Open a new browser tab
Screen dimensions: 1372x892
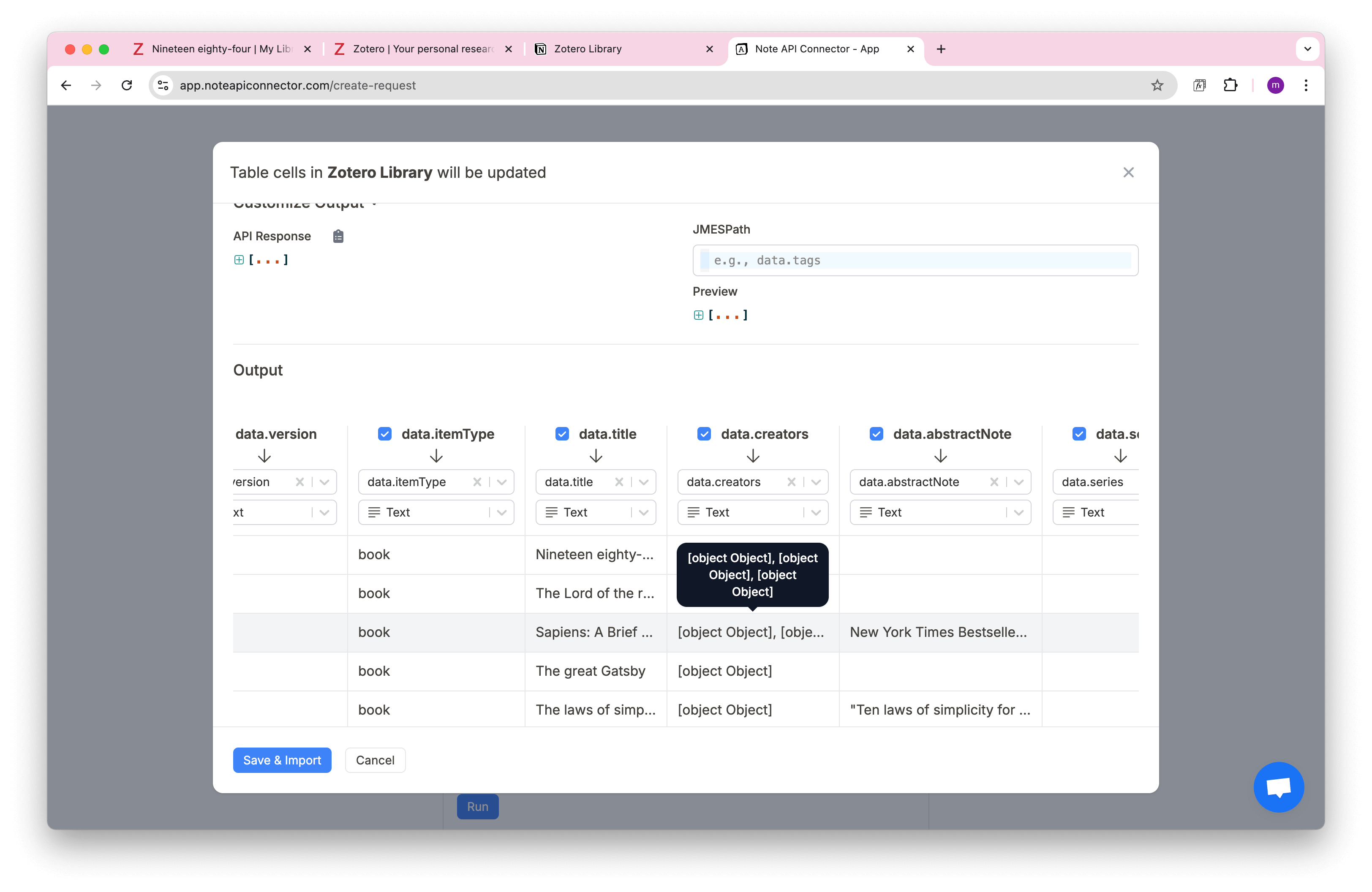click(941, 49)
